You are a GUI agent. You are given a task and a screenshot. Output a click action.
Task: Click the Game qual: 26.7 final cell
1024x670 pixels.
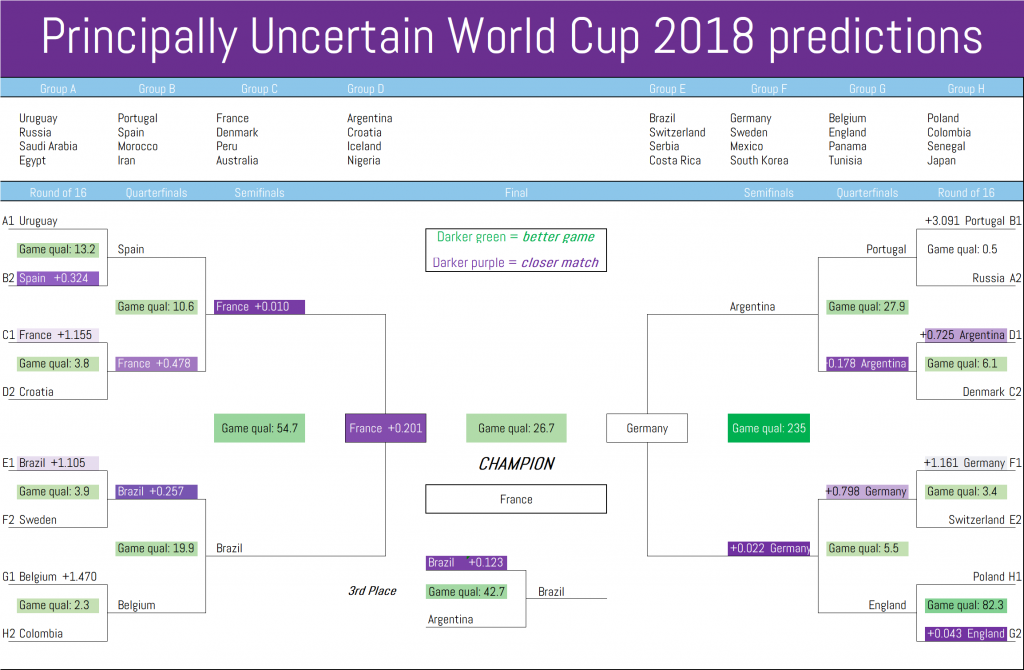click(516, 428)
